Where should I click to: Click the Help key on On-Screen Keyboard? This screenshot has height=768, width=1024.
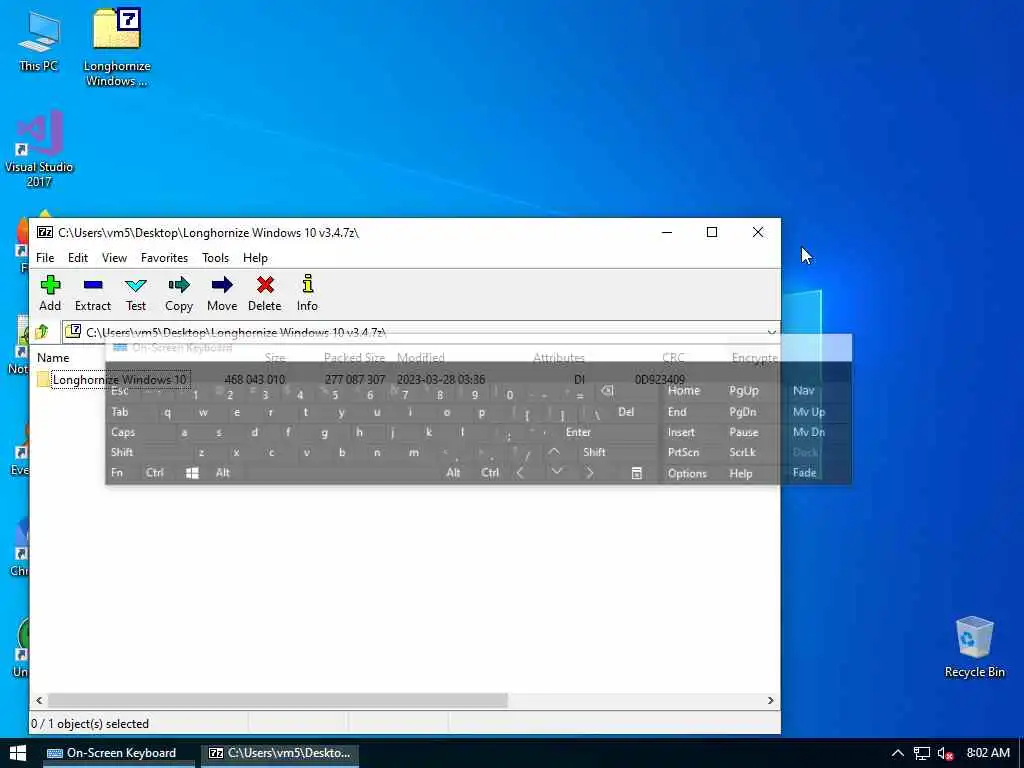741,473
